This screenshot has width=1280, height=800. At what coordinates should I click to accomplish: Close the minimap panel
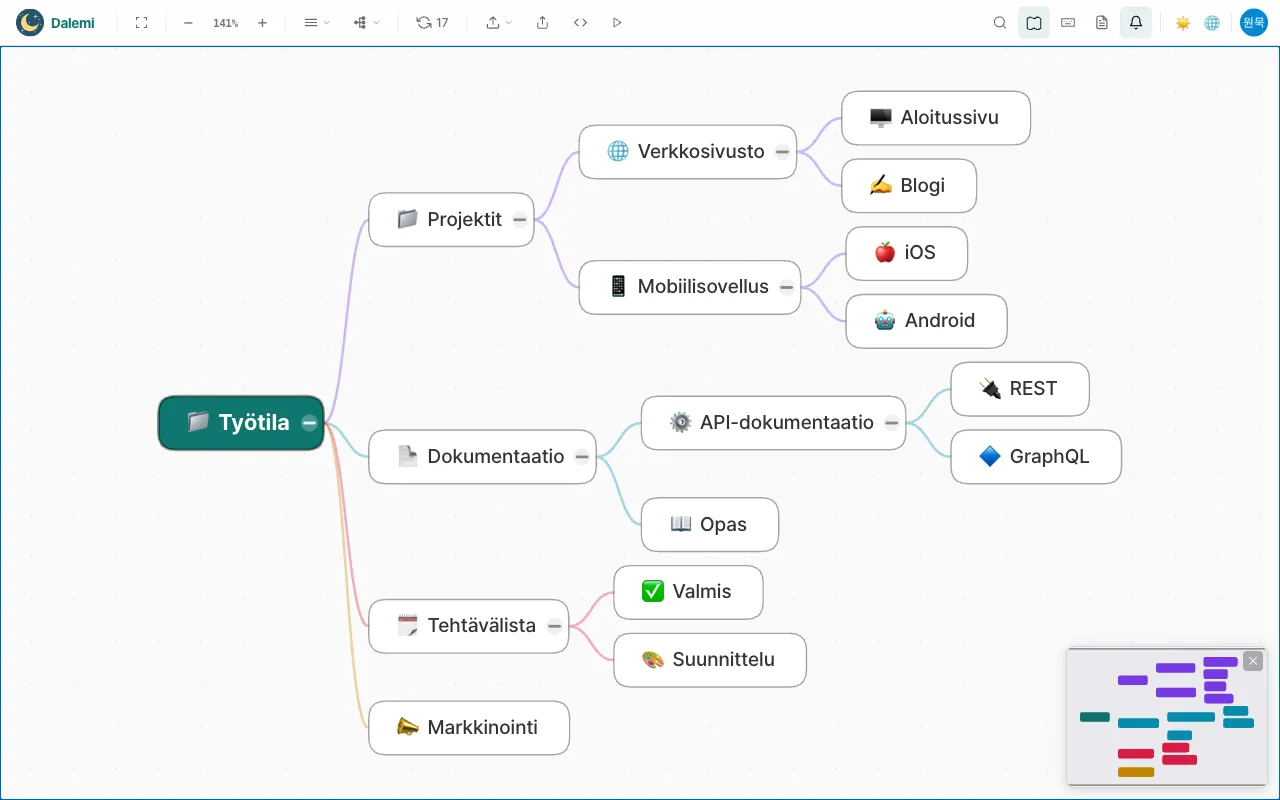click(1253, 661)
